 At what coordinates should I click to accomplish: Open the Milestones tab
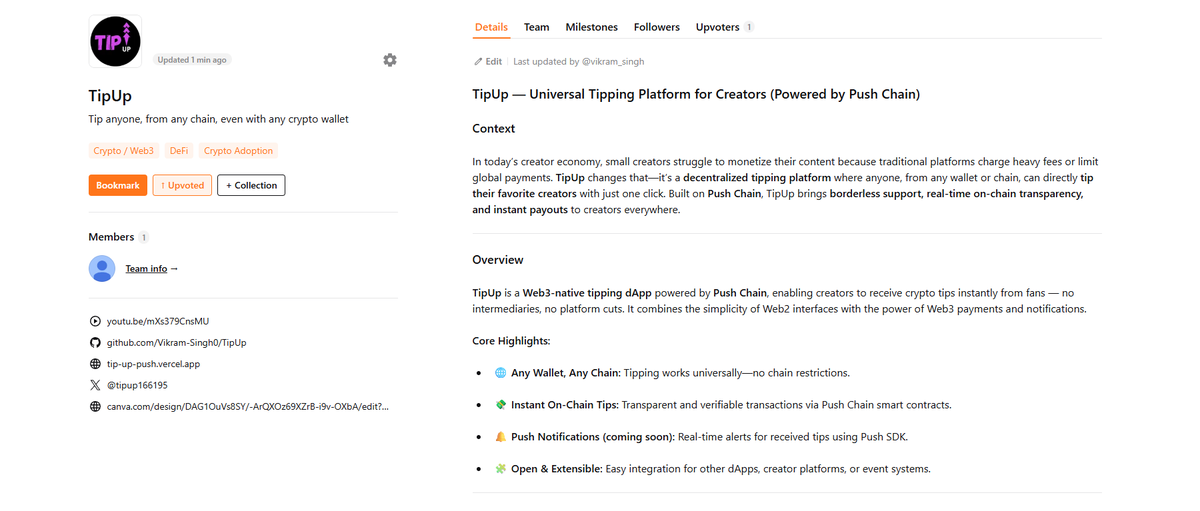click(x=592, y=27)
